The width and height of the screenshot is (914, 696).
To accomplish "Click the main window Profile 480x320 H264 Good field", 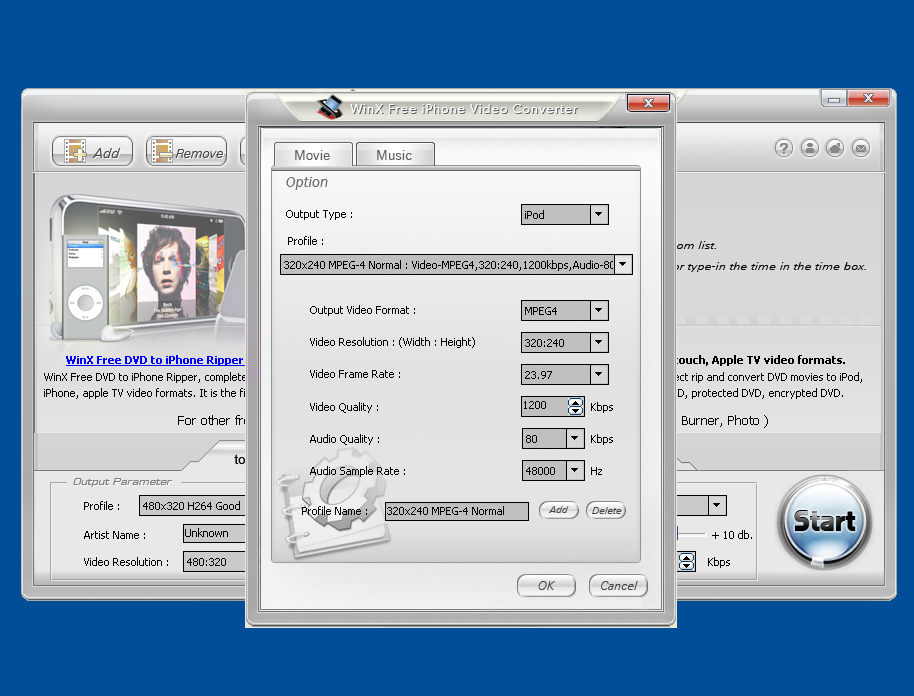I will [x=192, y=506].
